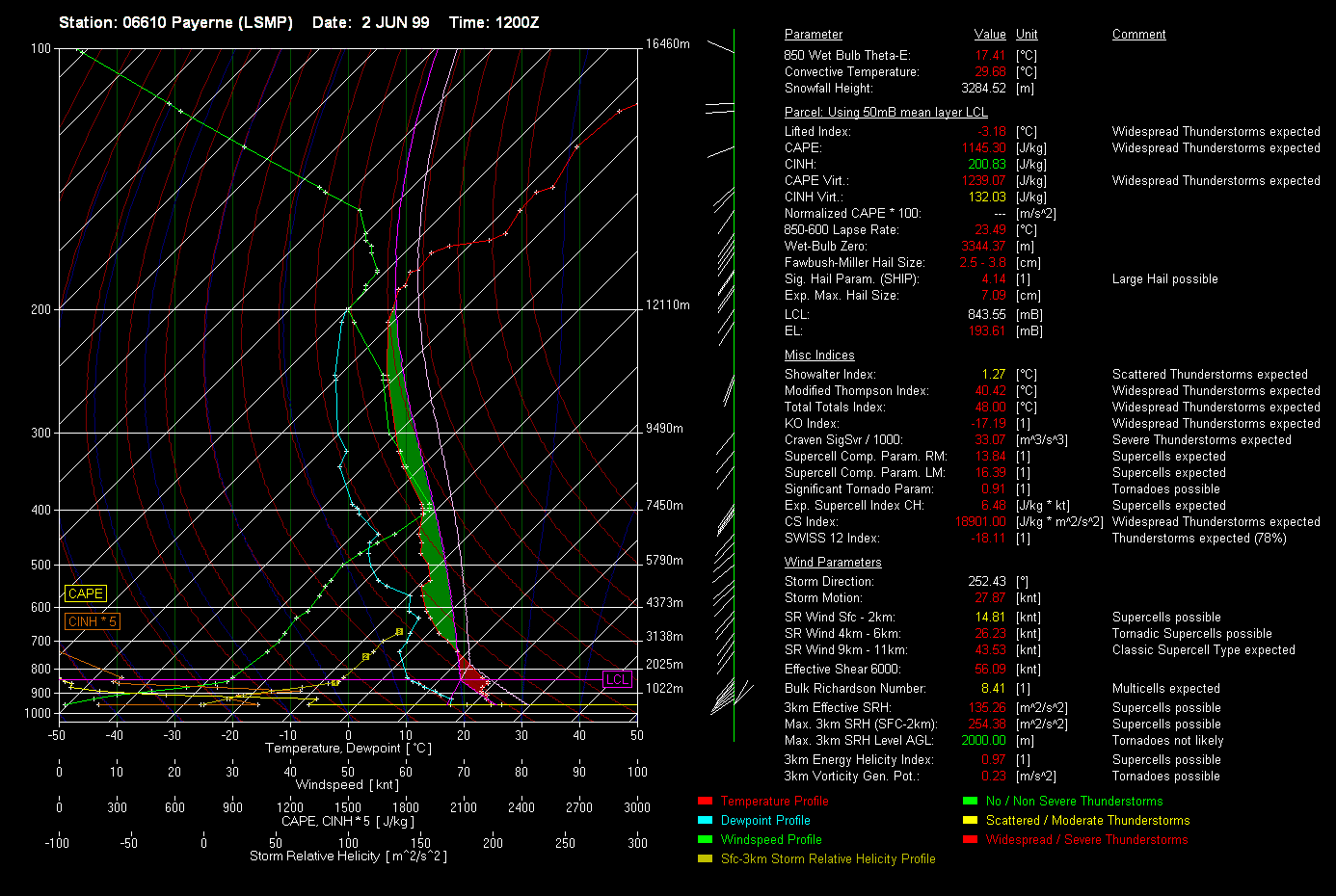The width and height of the screenshot is (1336, 896).
Task: Click the red Temperature Profile legend square
Action: pyautogui.click(x=705, y=802)
